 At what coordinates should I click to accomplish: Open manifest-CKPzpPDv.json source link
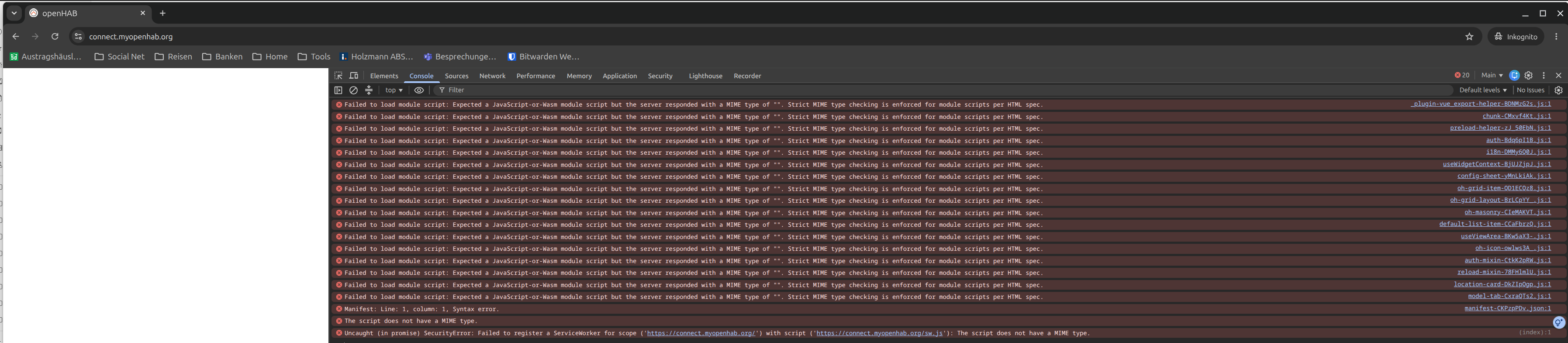(x=1508, y=309)
